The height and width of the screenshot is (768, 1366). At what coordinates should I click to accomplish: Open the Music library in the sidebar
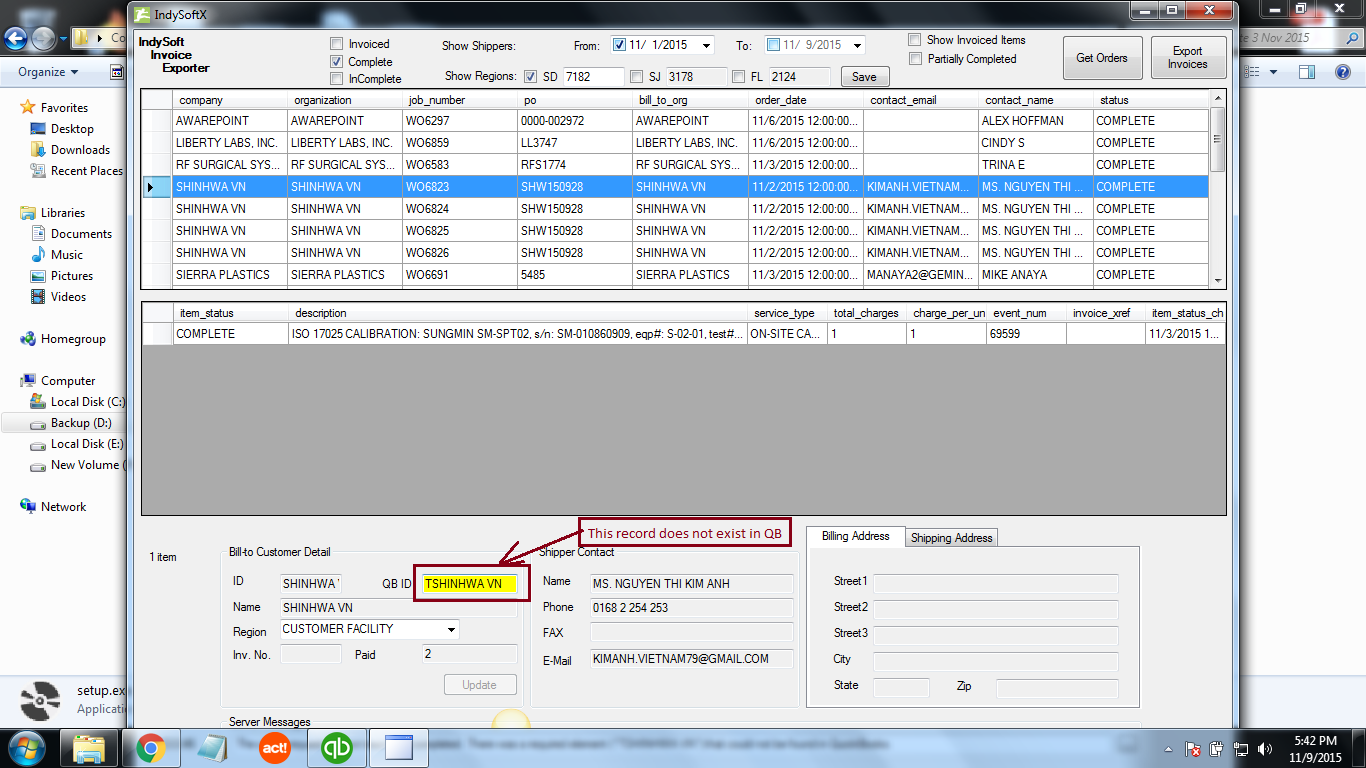tap(67, 255)
